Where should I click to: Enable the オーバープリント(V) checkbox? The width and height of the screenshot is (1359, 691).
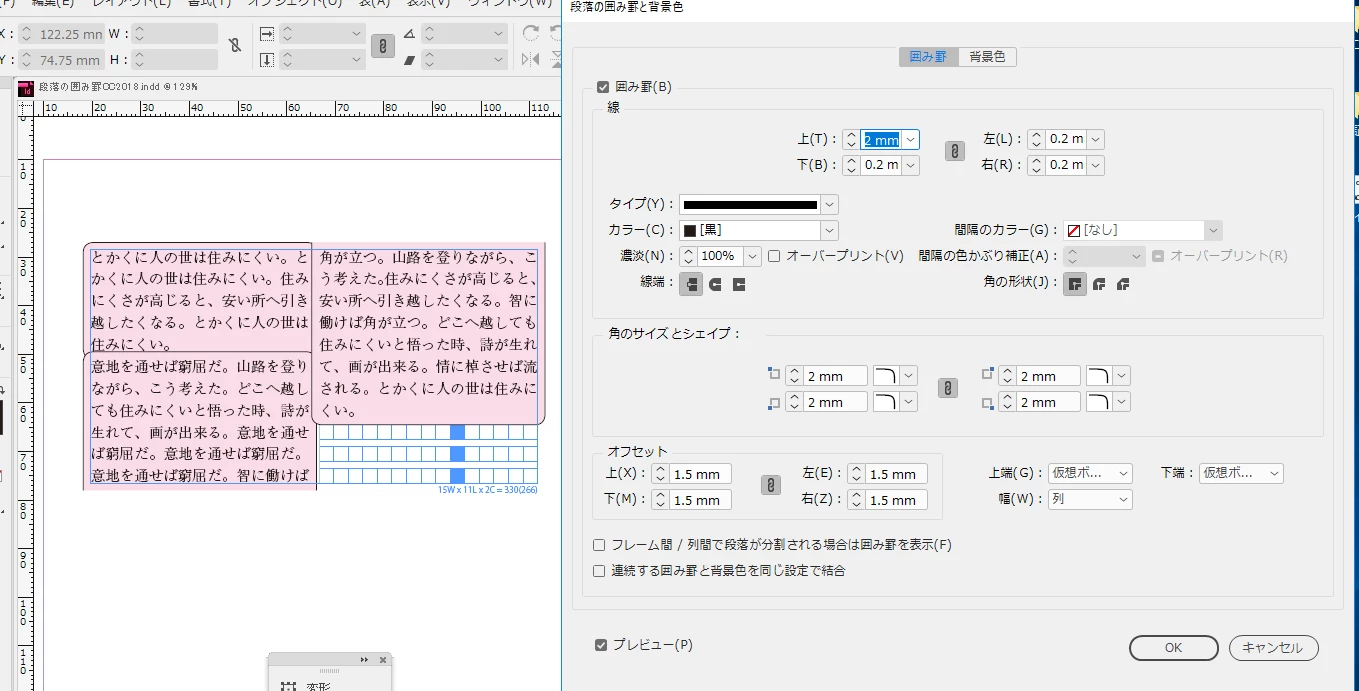click(774, 257)
